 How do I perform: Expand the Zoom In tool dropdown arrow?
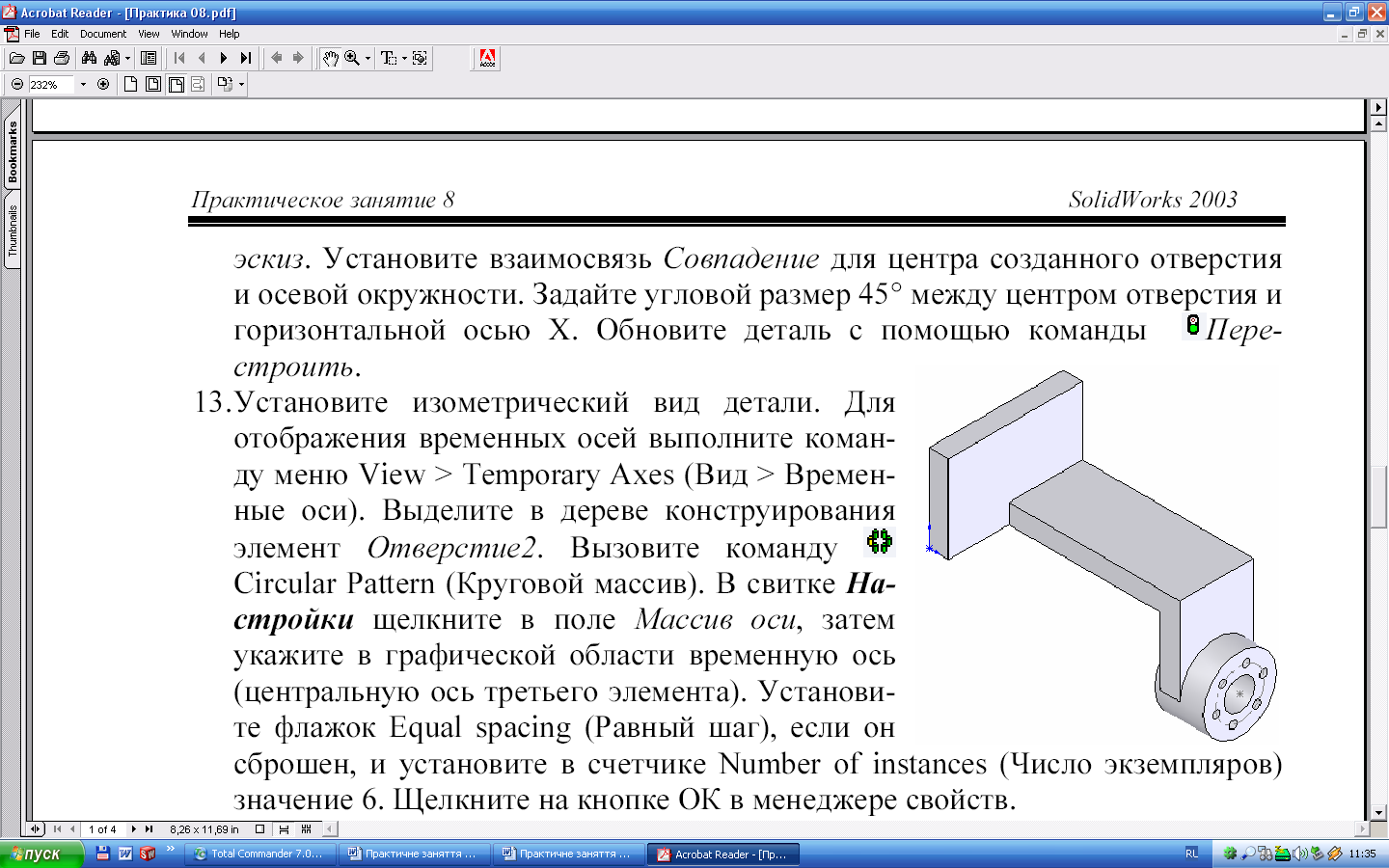pos(368,59)
